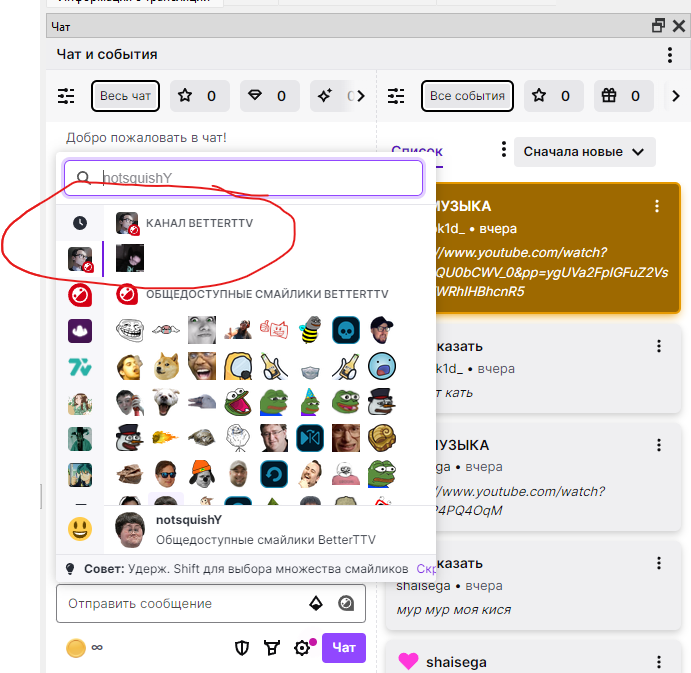Filter events by star counter
This screenshot has height=673, width=691.
tap(554, 96)
